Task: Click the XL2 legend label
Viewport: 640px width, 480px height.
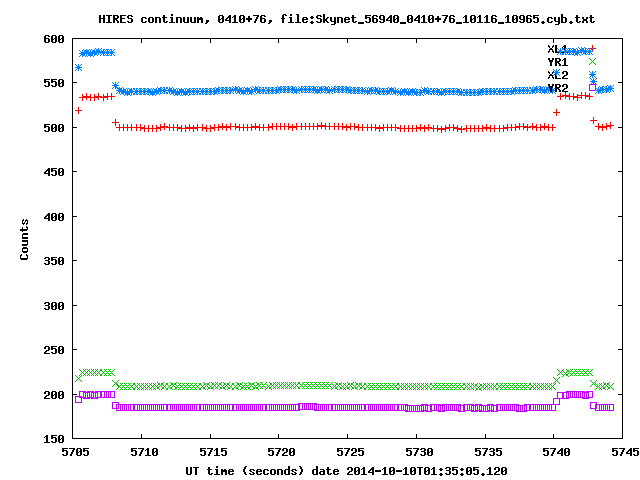Action: [x=558, y=75]
